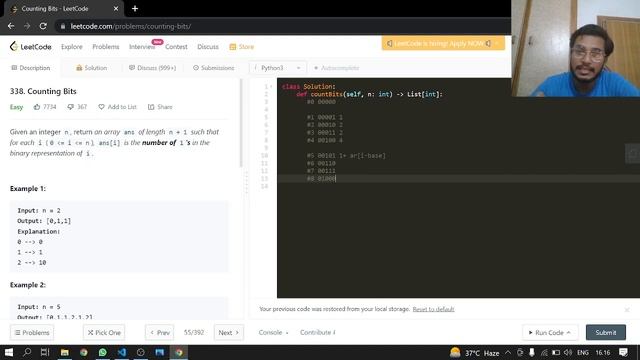
Task: Open the Problems navbar item
Action: [106, 47]
